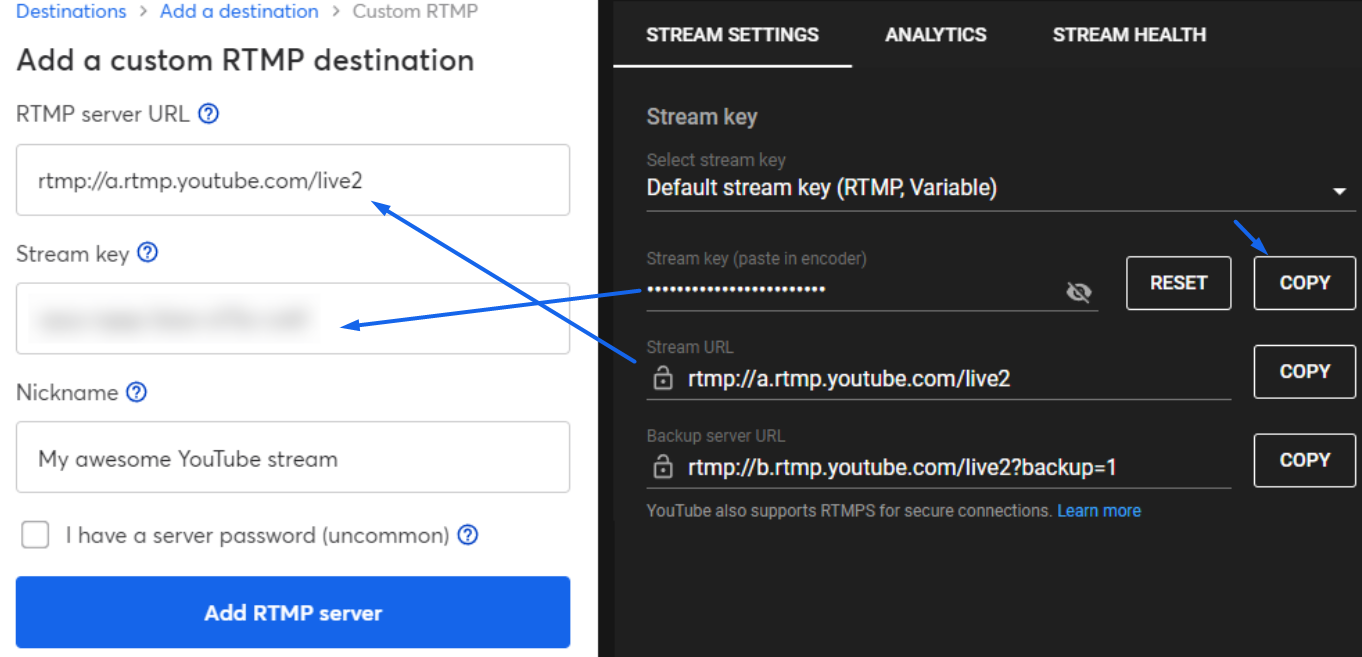Enable the 'I have a server password' checkbox
The image size is (1362, 657).
[x=35, y=535]
